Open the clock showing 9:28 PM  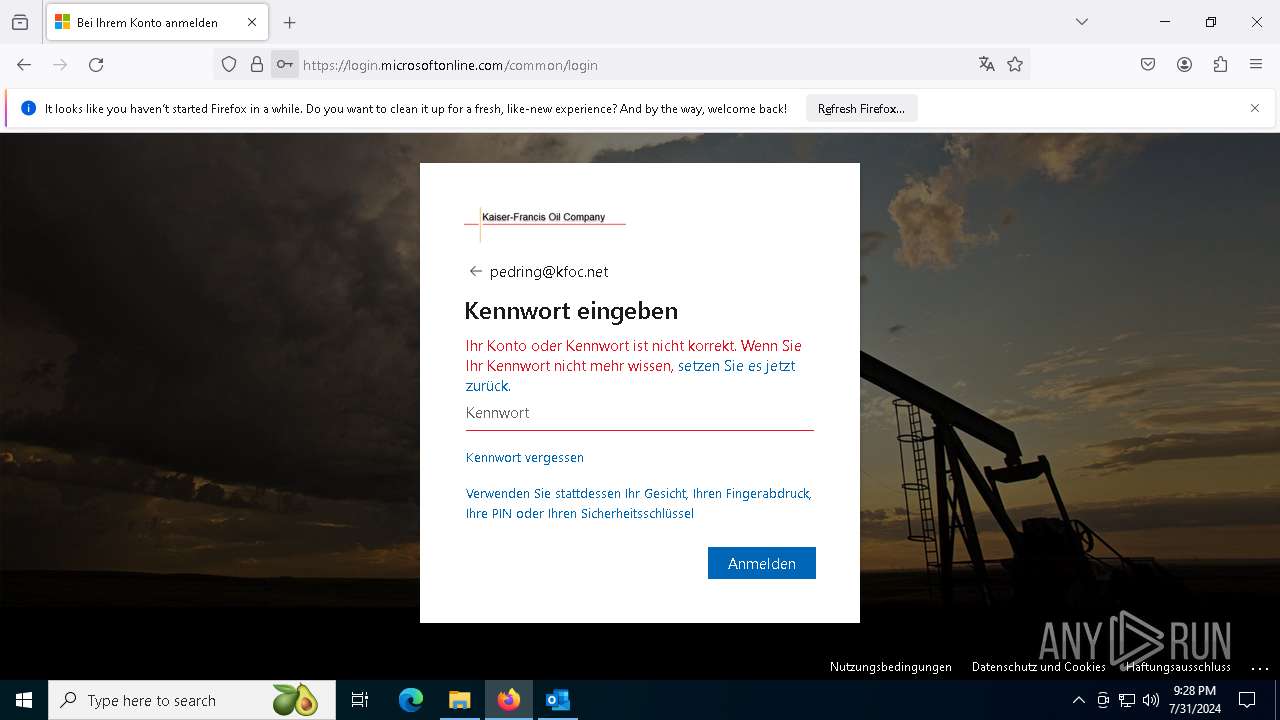(1195, 700)
